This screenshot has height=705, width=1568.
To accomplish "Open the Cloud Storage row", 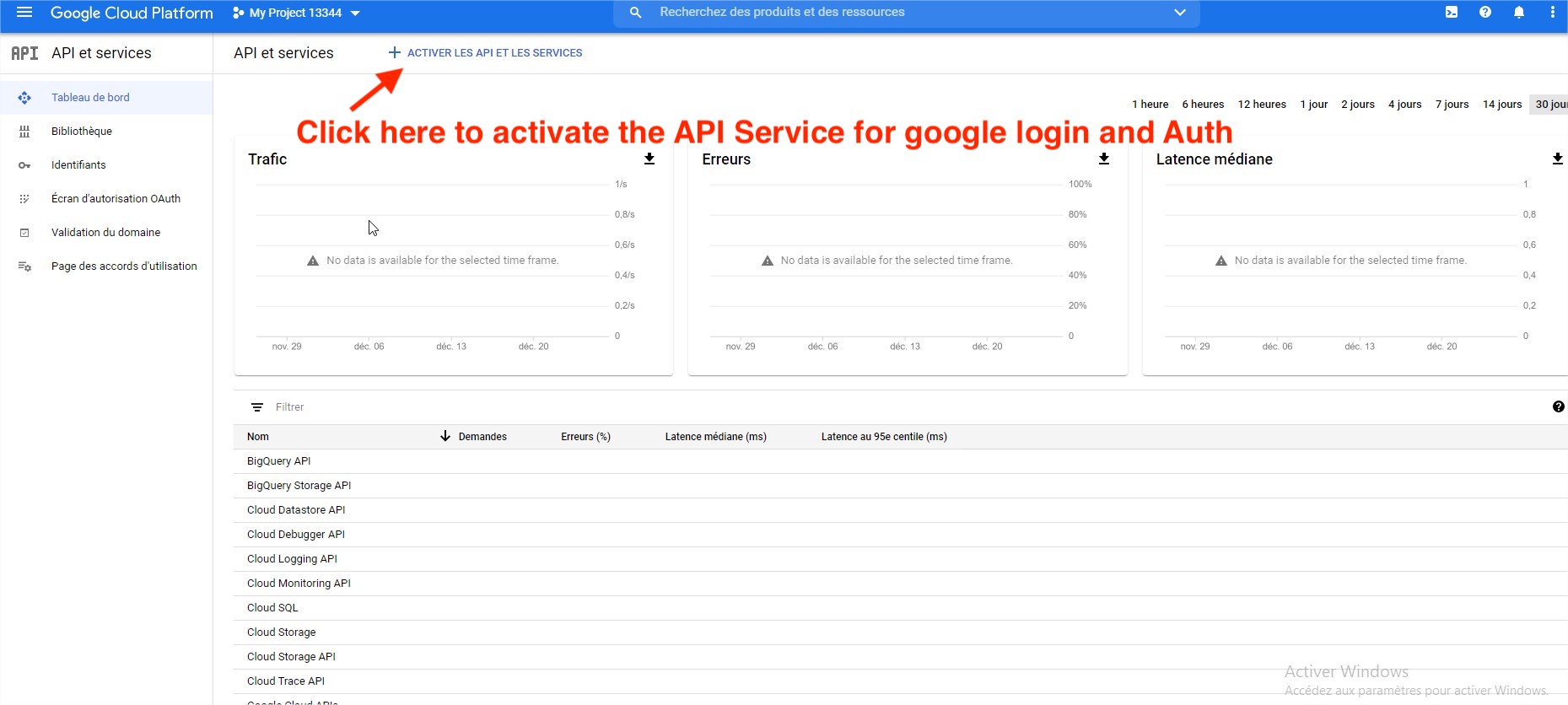I will point(901,632).
